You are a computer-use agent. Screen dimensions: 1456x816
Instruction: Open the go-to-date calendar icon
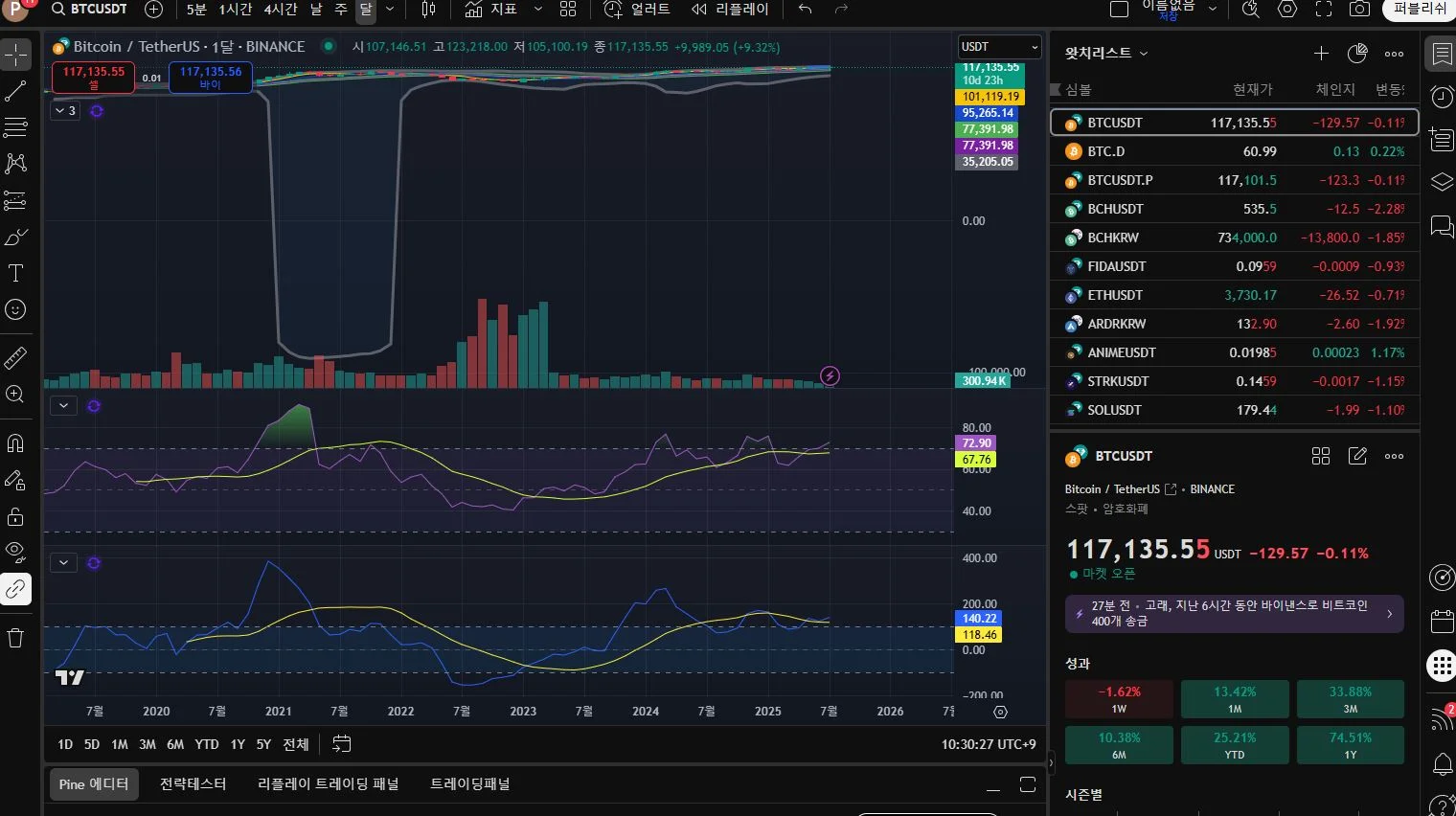click(342, 744)
